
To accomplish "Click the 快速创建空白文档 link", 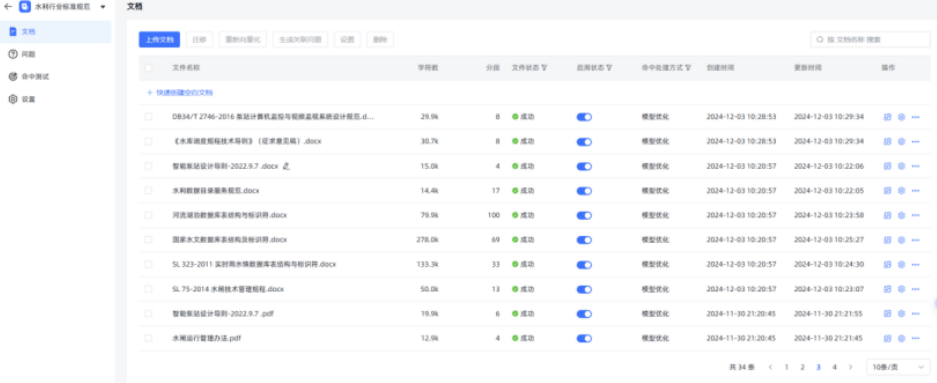I will coord(180,93).
